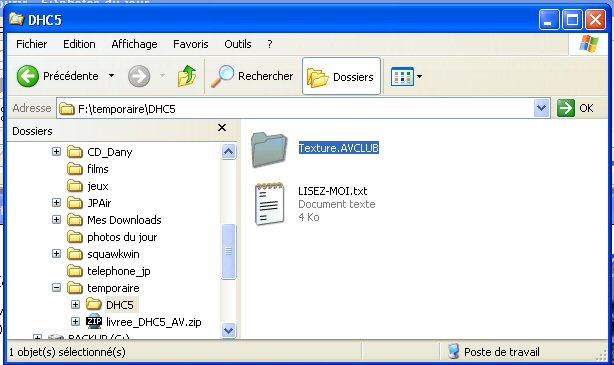The image size is (614, 365).
Task: Select the telephone_jp folder
Action: (x=119, y=271)
